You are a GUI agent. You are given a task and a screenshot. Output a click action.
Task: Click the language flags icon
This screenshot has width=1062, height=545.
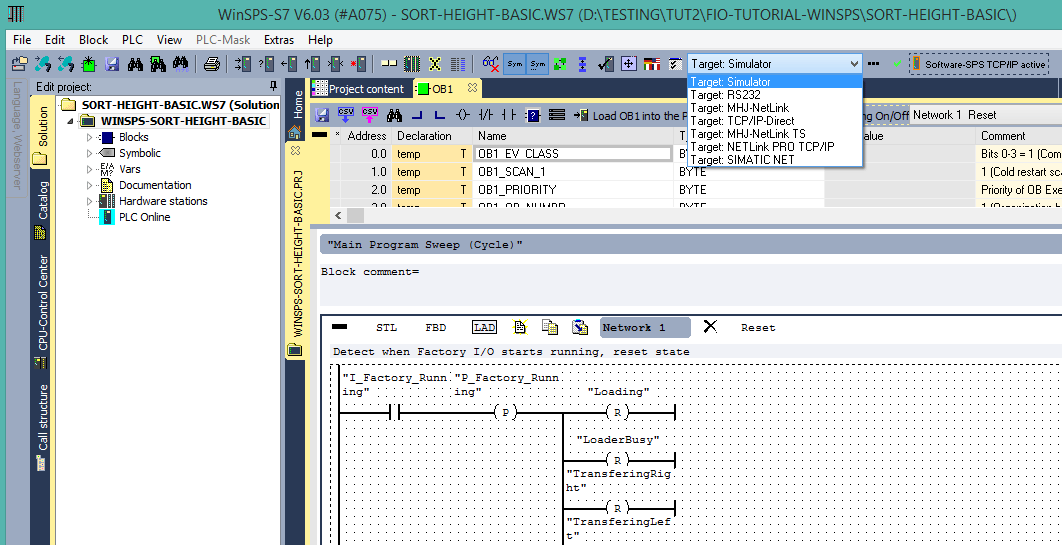pyautogui.click(x=652, y=64)
